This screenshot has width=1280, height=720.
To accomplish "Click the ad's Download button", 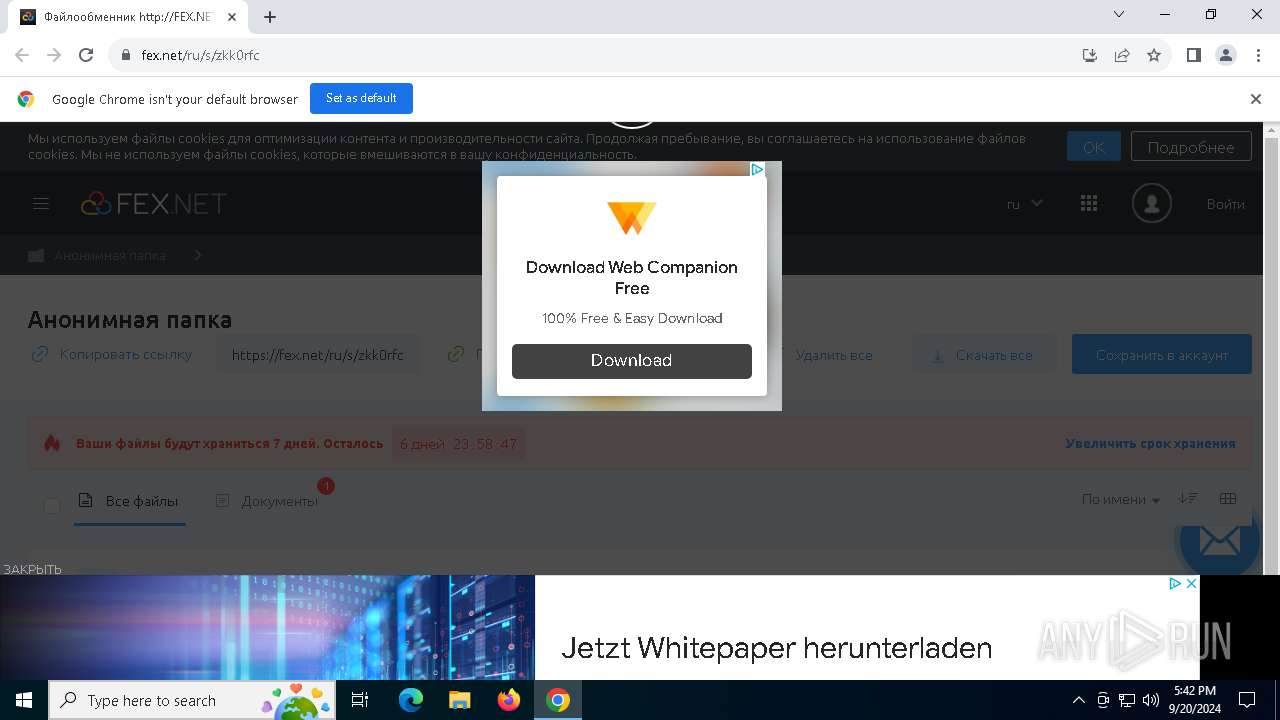I will [x=632, y=361].
